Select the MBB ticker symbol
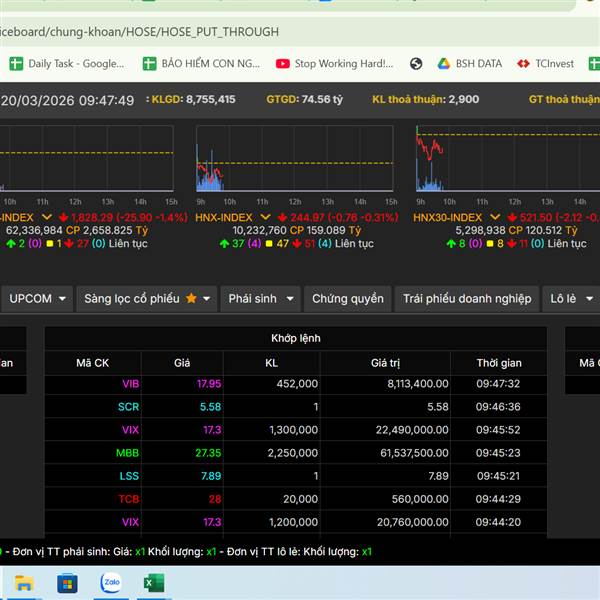Image resolution: width=600 pixels, height=600 pixels. pyautogui.click(x=127, y=453)
